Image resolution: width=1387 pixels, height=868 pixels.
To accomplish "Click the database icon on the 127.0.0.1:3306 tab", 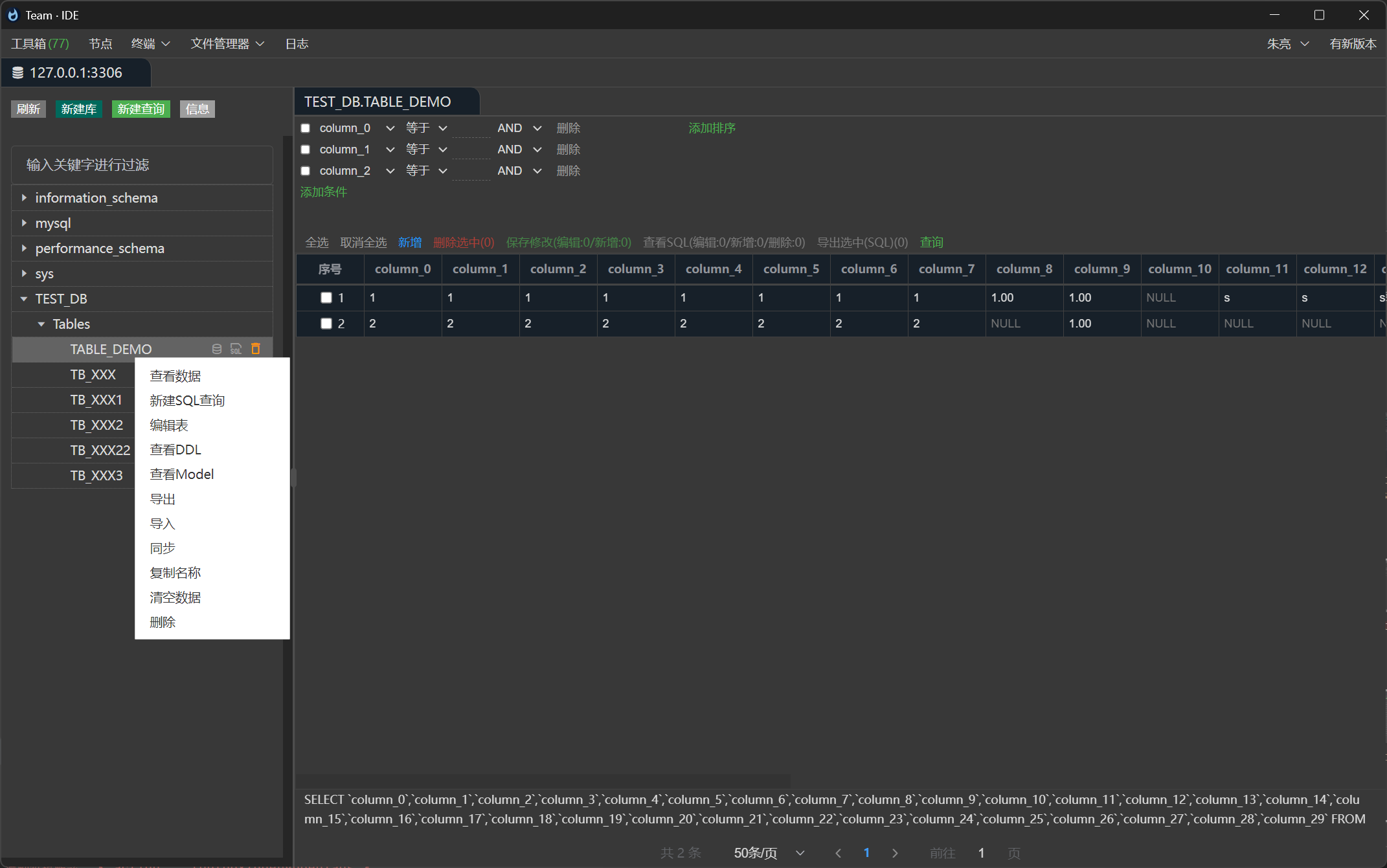I will click(x=17, y=72).
